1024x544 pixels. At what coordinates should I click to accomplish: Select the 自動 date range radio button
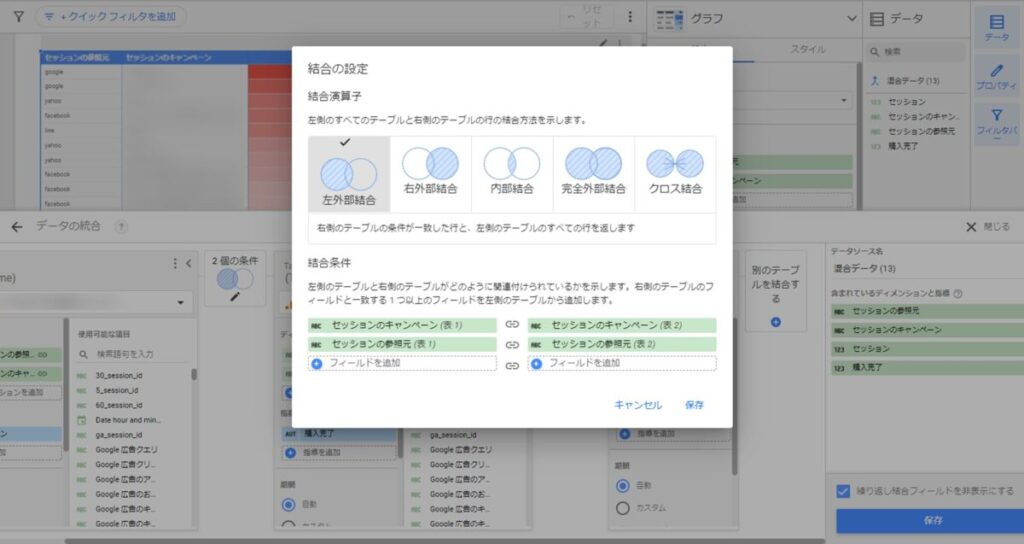(x=623, y=486)
